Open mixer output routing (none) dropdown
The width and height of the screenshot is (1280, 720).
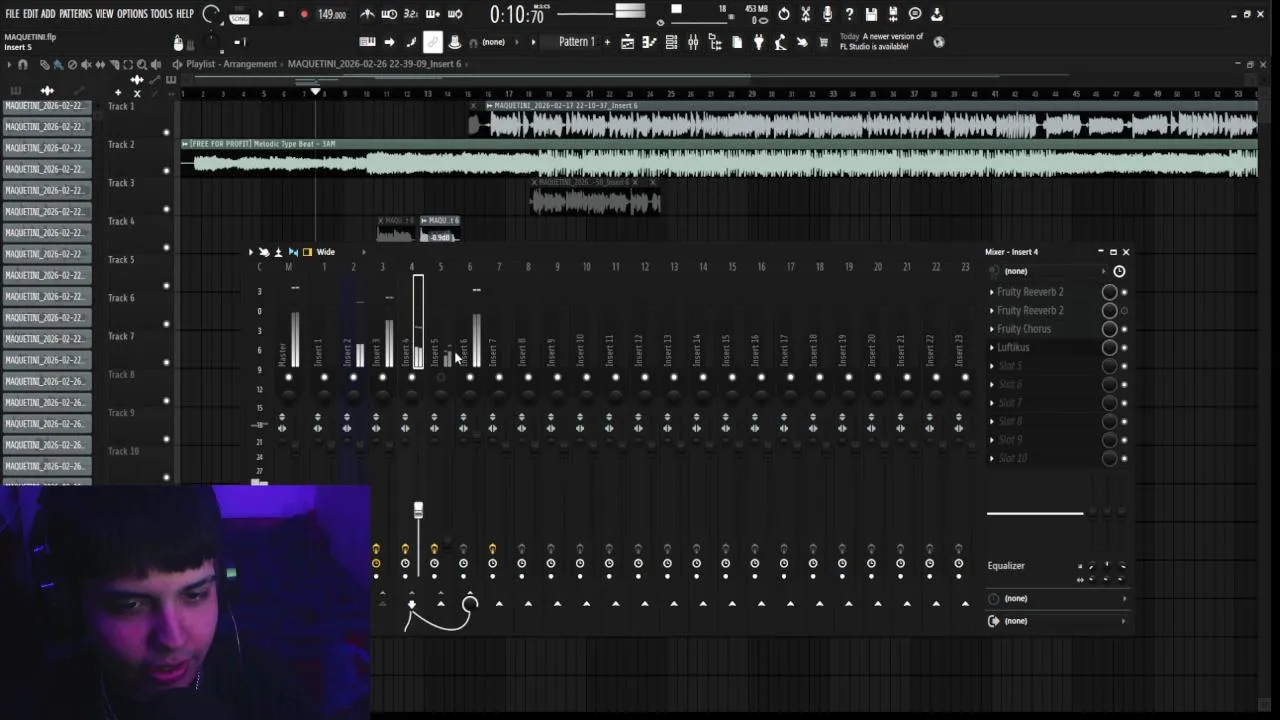1057,621
